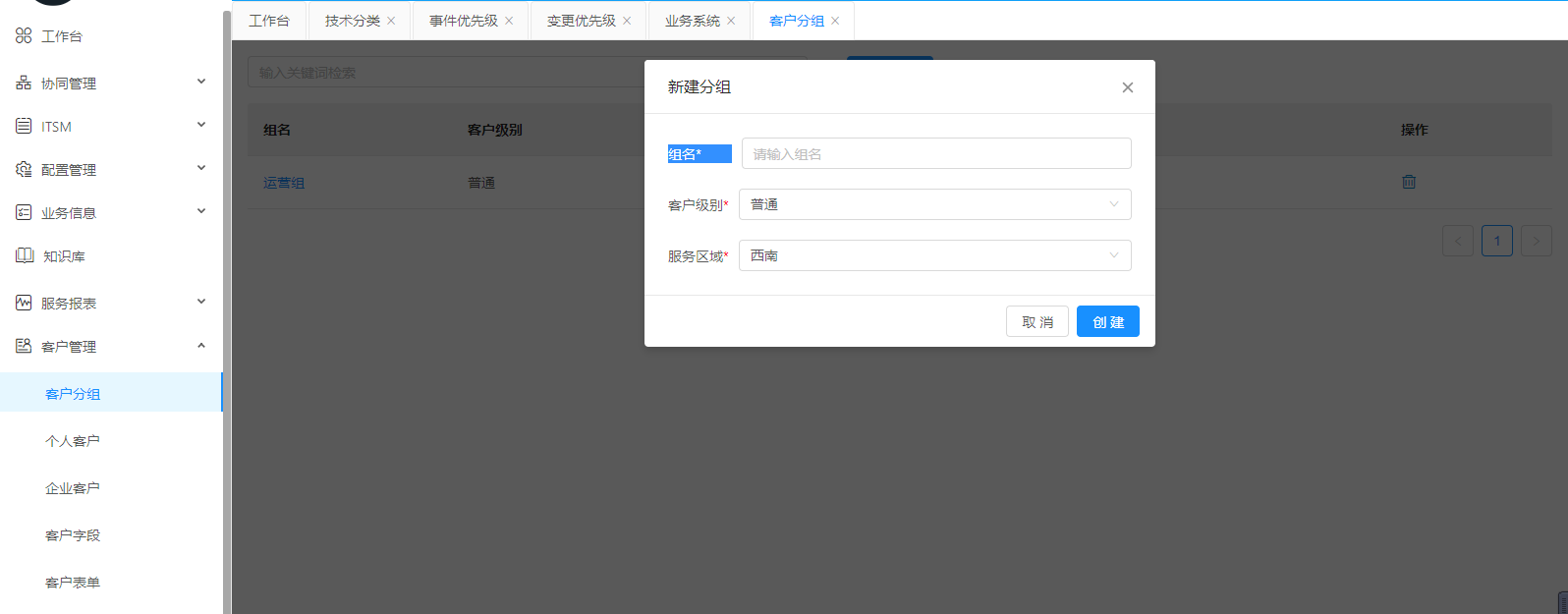Click the 协同管理 sidebar icon
The image size is (1568, 614).
point(24,83)
